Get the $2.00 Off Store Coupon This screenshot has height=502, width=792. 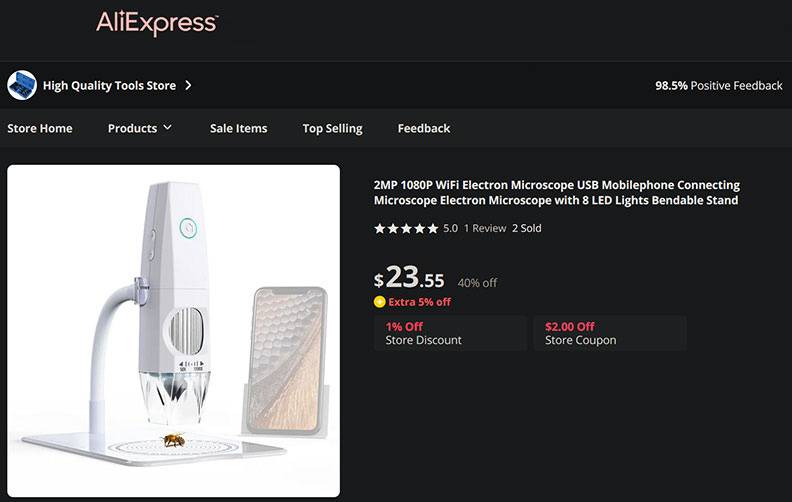click(609, 333)
